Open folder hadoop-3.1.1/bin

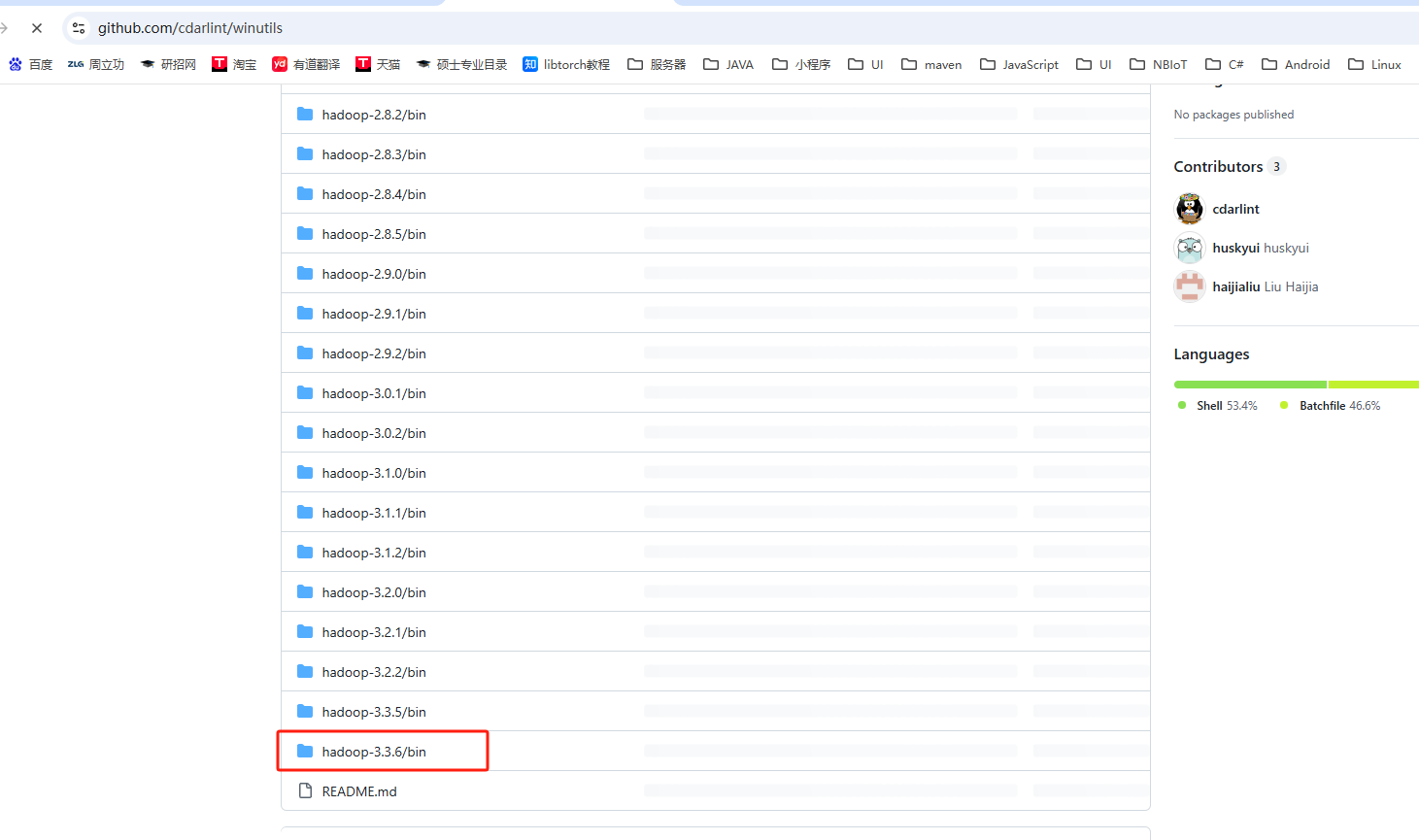374,513
